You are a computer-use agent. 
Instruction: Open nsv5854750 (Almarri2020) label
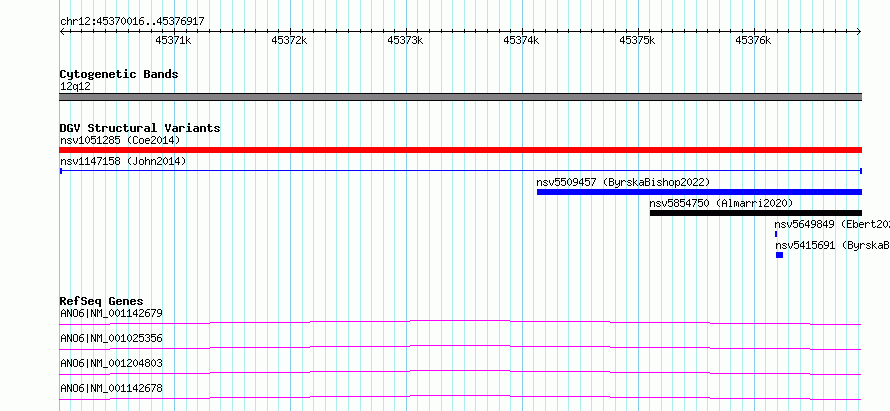(x=721, y=203)
